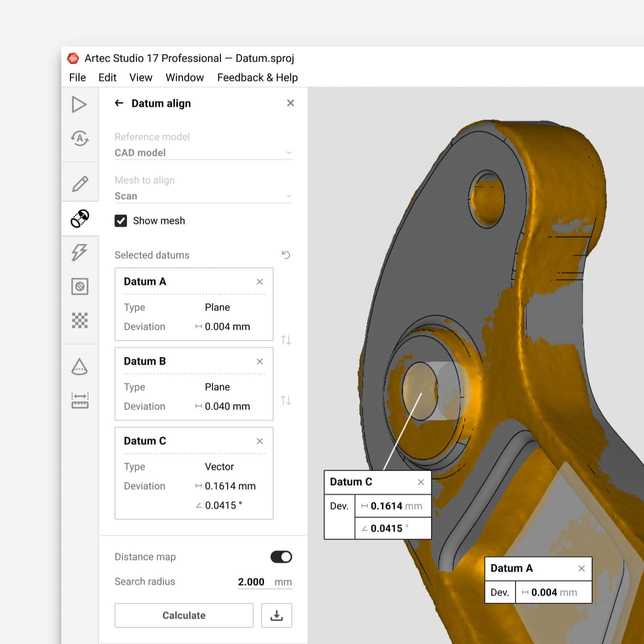Image resolution: width=644 pixels, height=644 pixels.
Task: Go back with the Datum align arrow
Action: click(119, 103)
